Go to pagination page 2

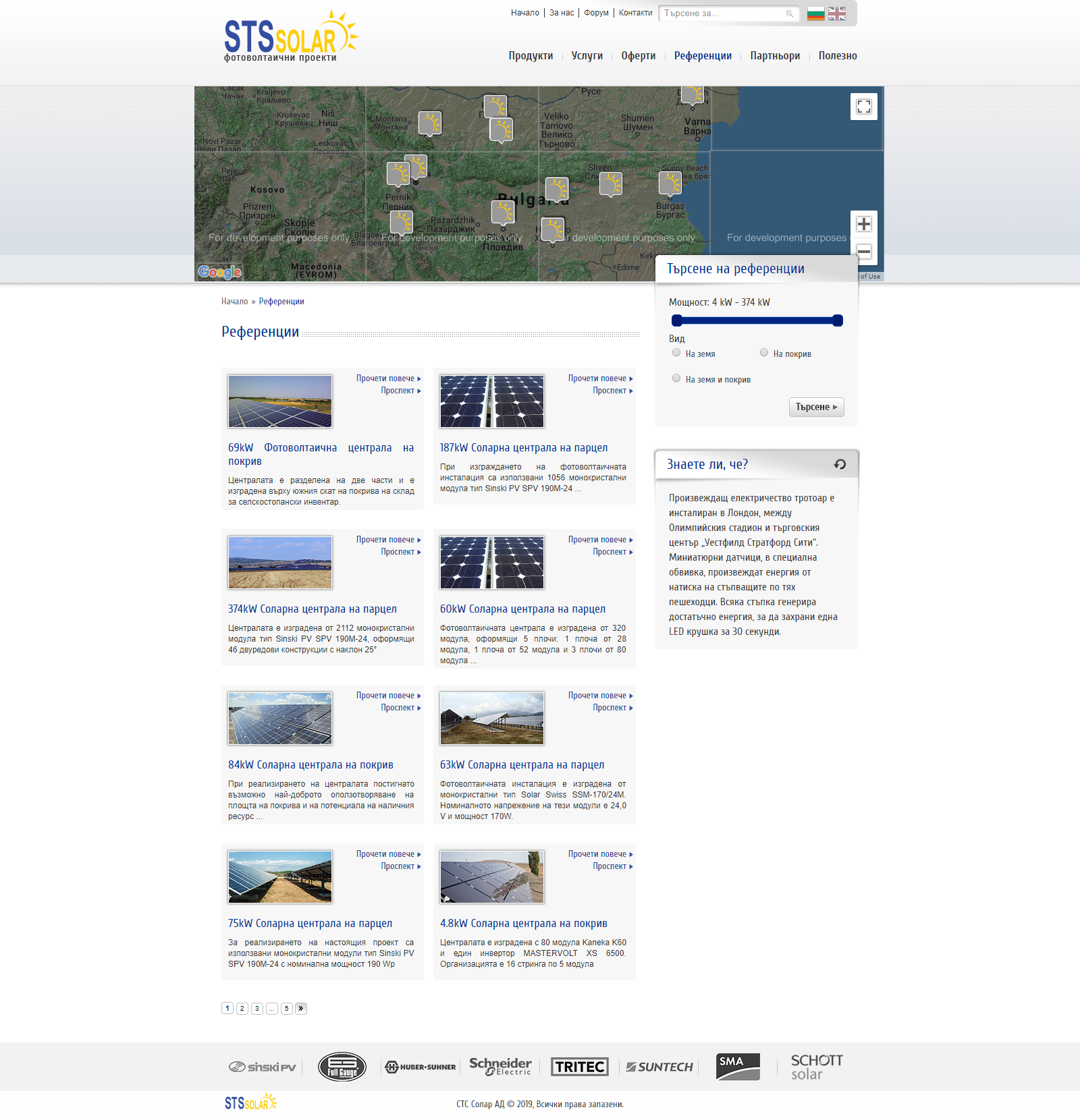242,1008
